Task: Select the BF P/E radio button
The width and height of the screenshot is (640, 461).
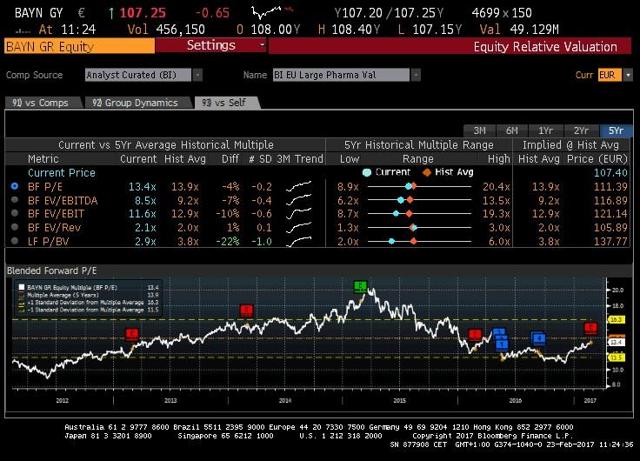Action: (15, 186)
